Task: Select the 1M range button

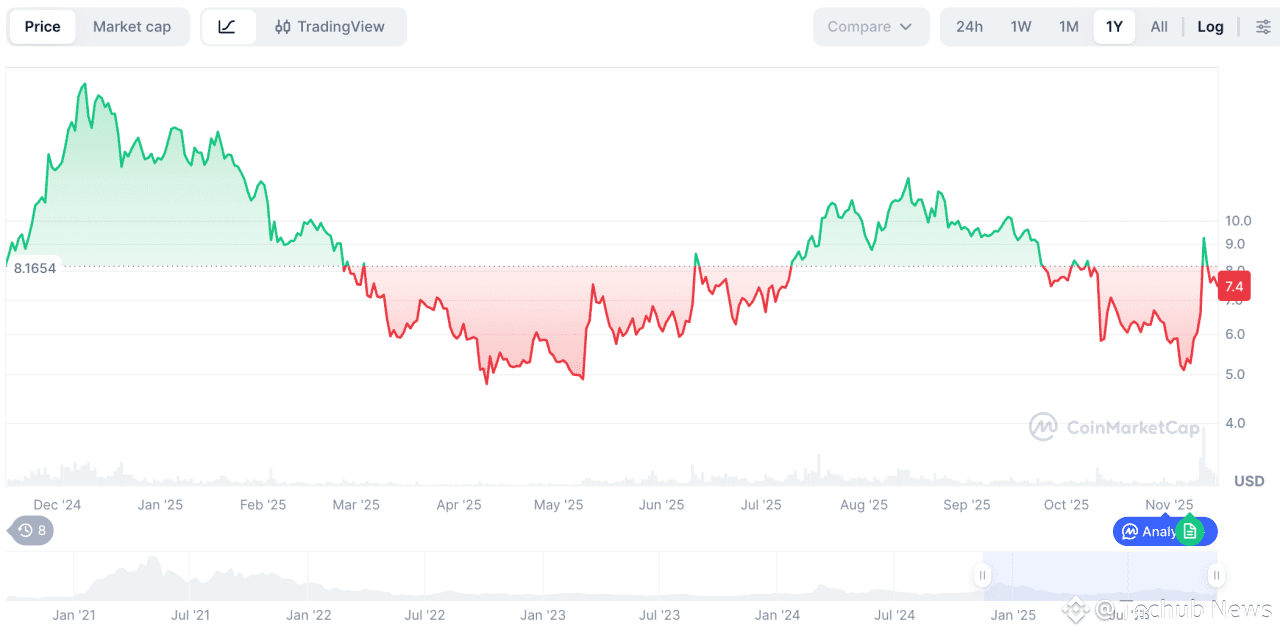Action: (x=1069, y=27)
